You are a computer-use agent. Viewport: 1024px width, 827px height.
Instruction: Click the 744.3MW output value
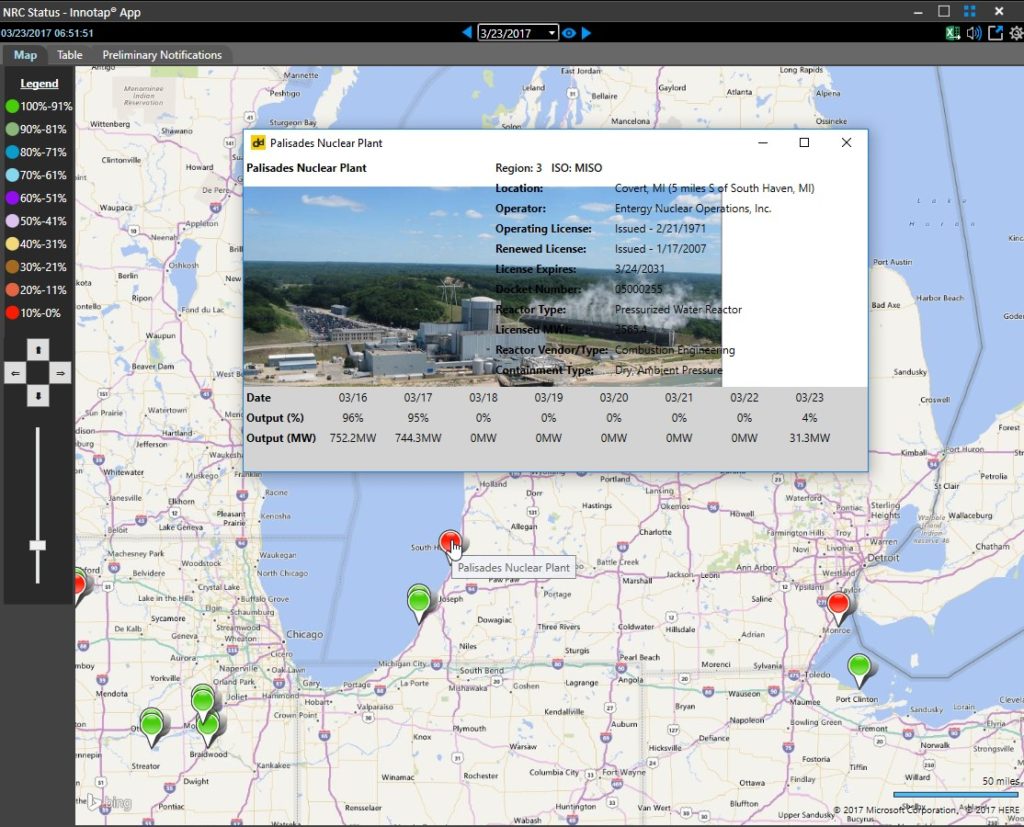[x=418, y=438]
